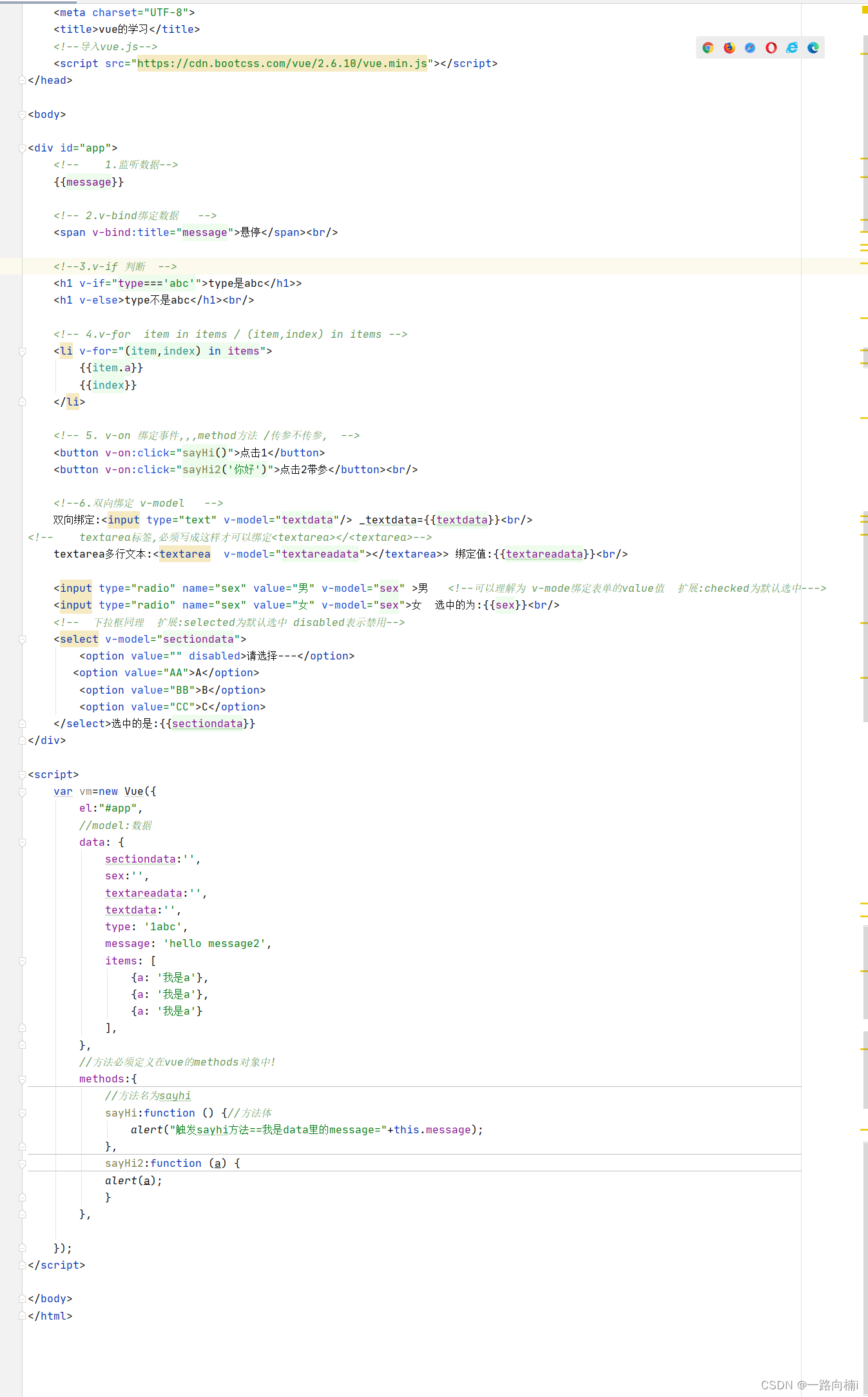The height and width of the screenshot is (1397, 868).
Task: Click the meta charset="UTF-8" line
Action: click(x=124, y=12)
